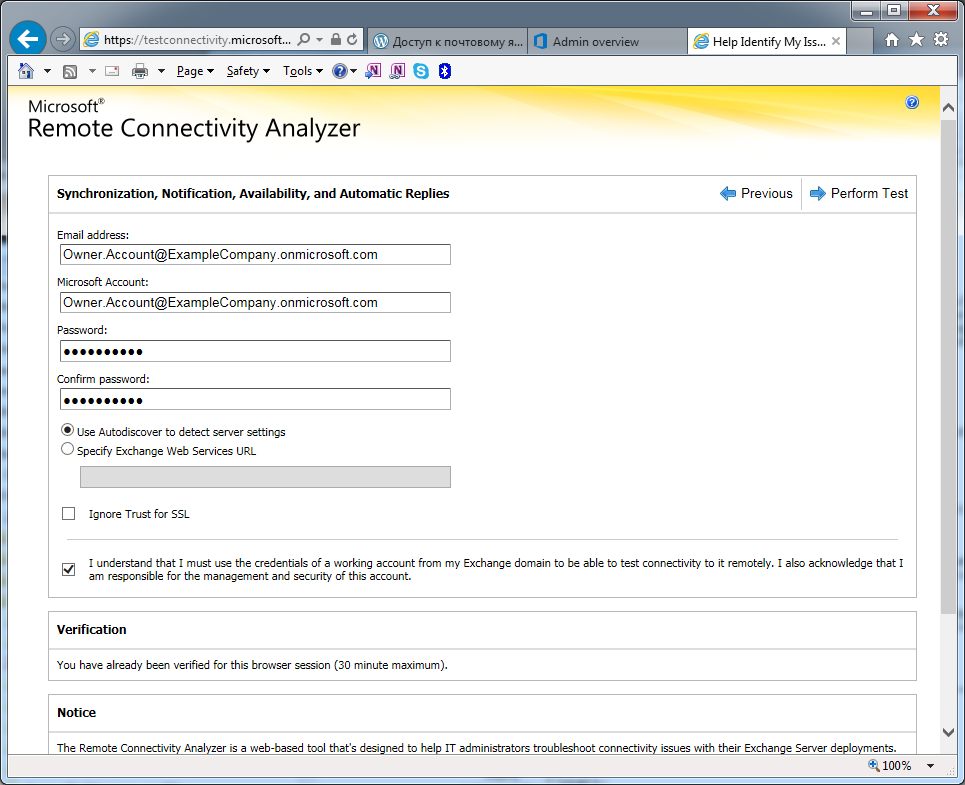Open browser settings gear icon
965x785 pixels.
(940, 40)
